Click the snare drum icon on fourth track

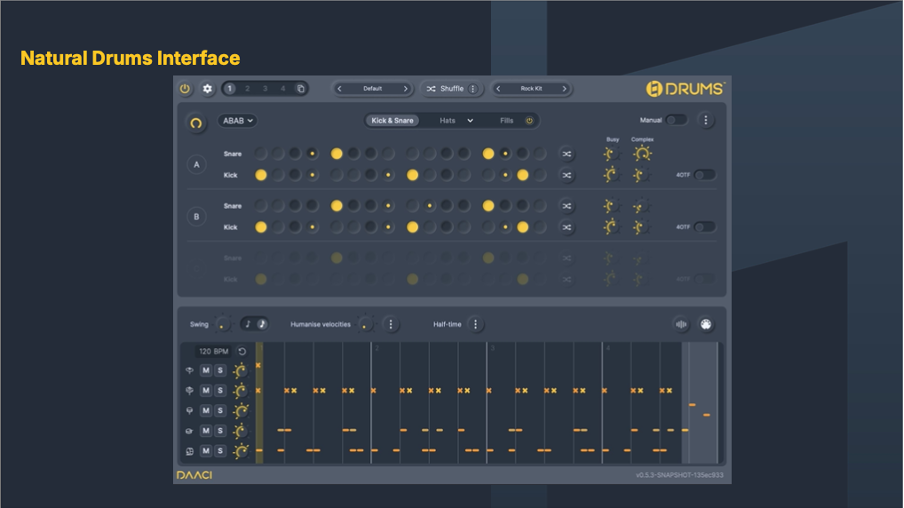(189, 431)
